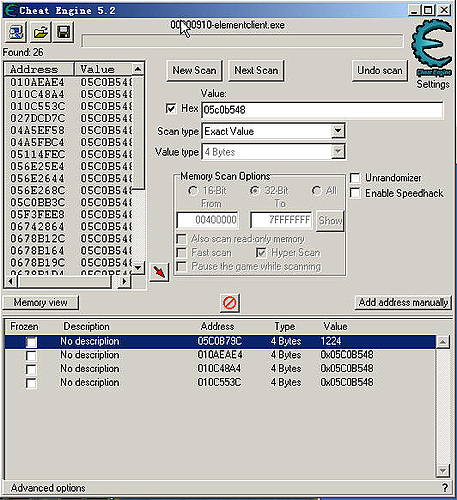Enable the Unrandomizer checkbox
The height and width of the screenshot is (500, 457).
355,178
